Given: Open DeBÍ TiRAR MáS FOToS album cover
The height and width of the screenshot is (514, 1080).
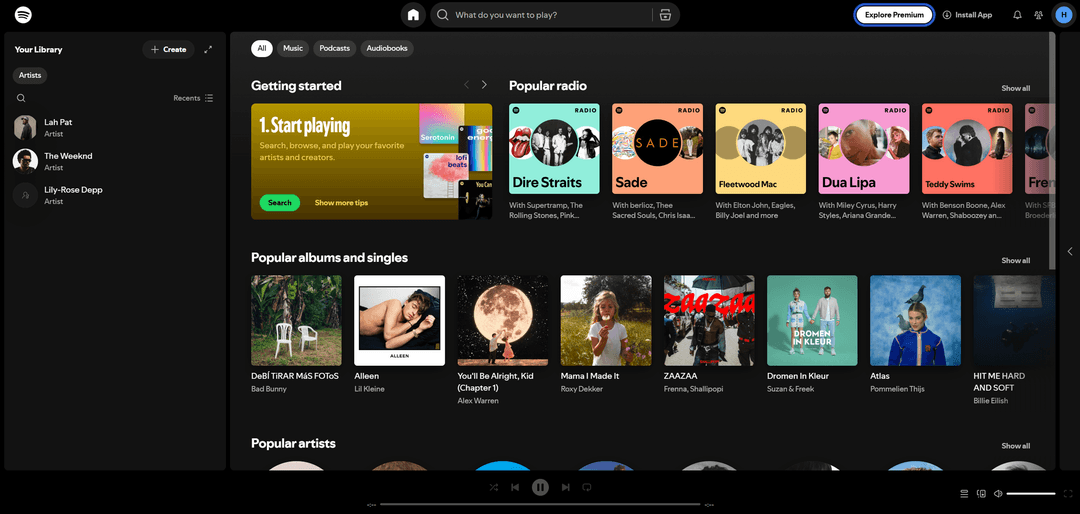Looking at the screenshot, I should click(x=296, y=320).
